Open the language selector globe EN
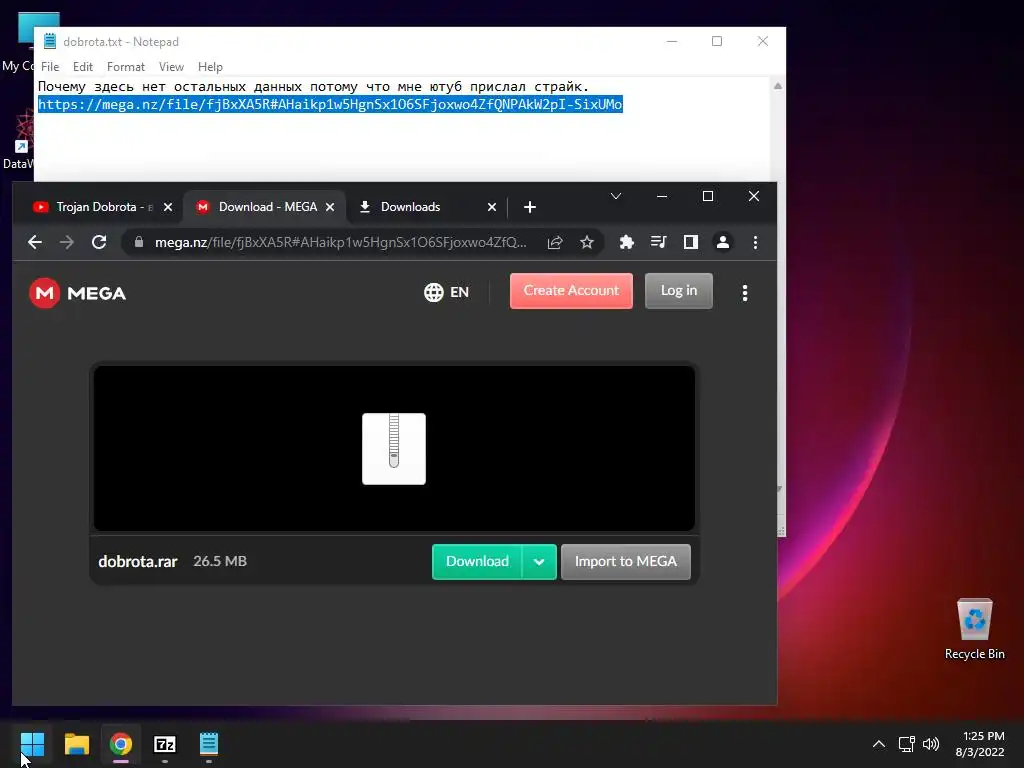 point(447,292)
